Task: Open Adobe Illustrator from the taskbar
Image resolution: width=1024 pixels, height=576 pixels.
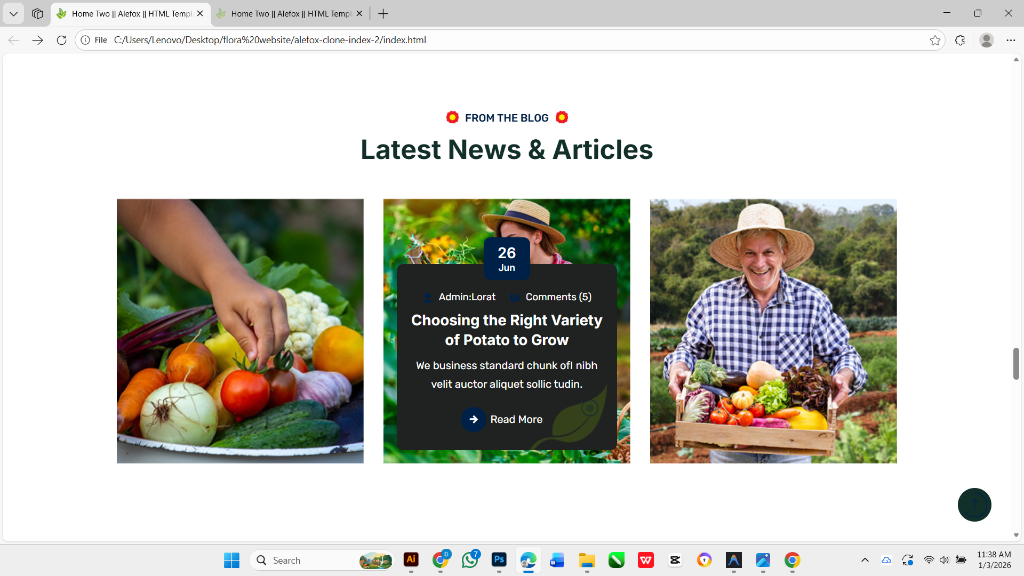Action: tap(410, 560)
